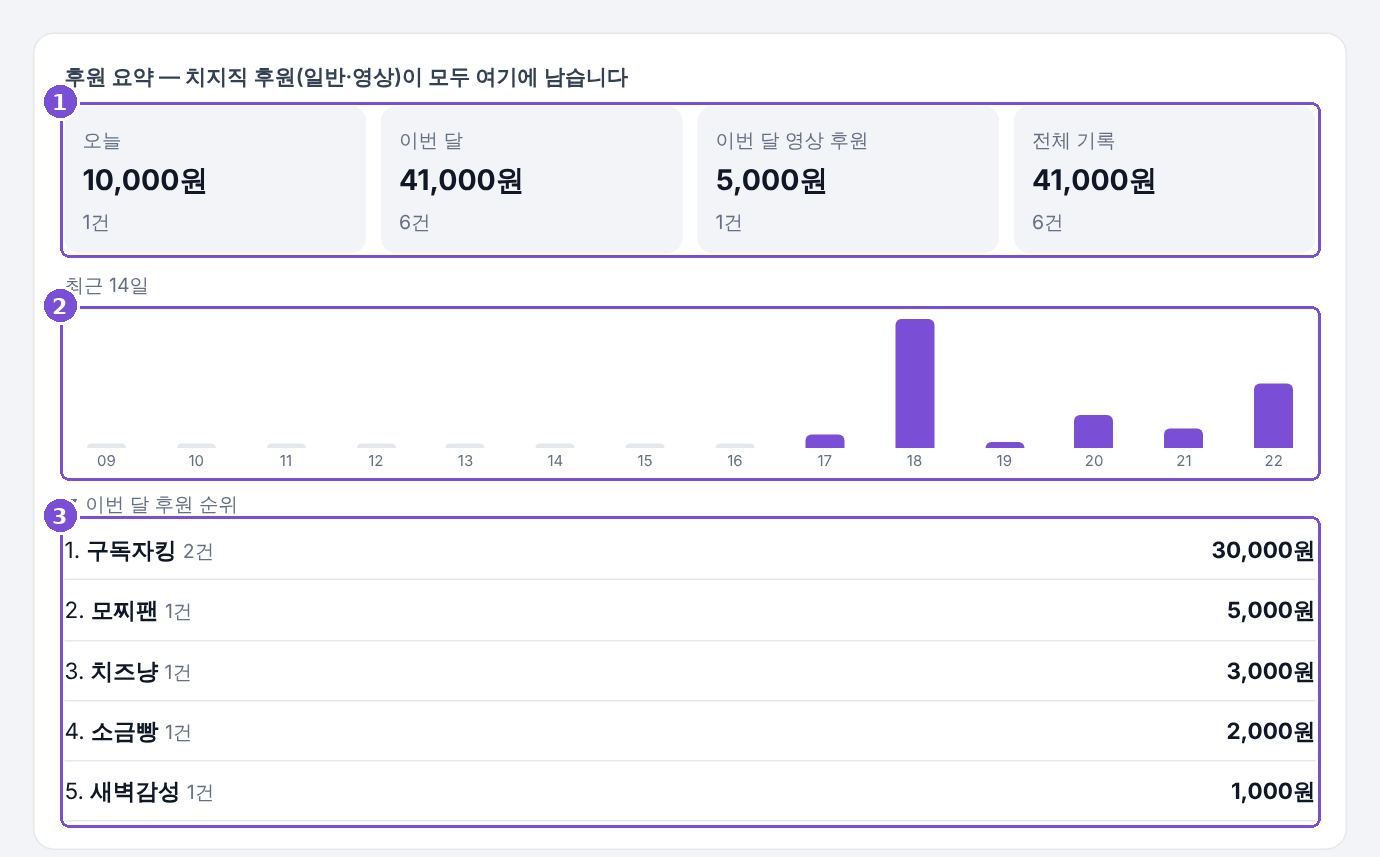Click the 2건 count beside 구독자킹

[x=198, y=552]
